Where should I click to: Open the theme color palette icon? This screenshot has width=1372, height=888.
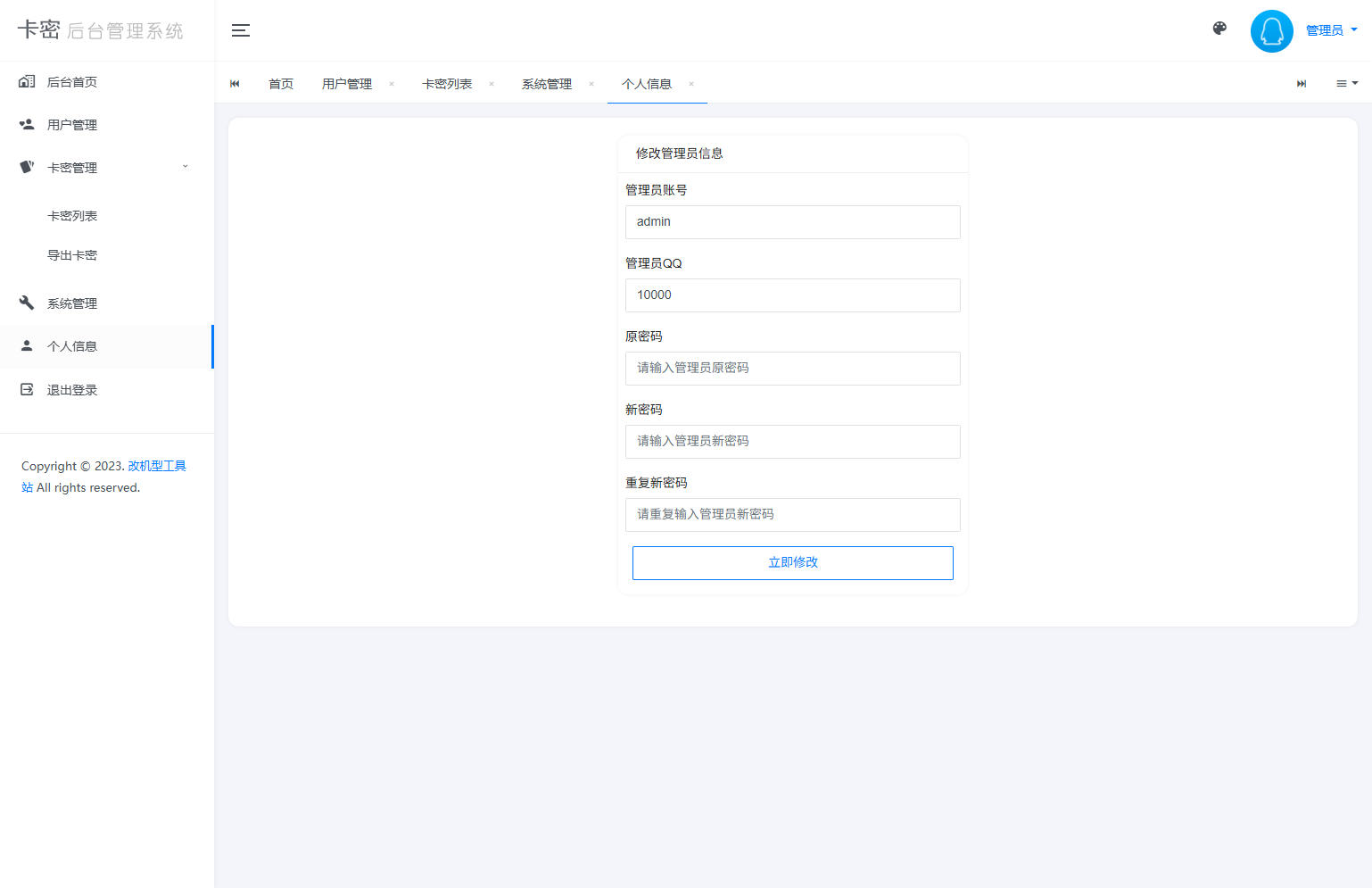pos(1219,29)
